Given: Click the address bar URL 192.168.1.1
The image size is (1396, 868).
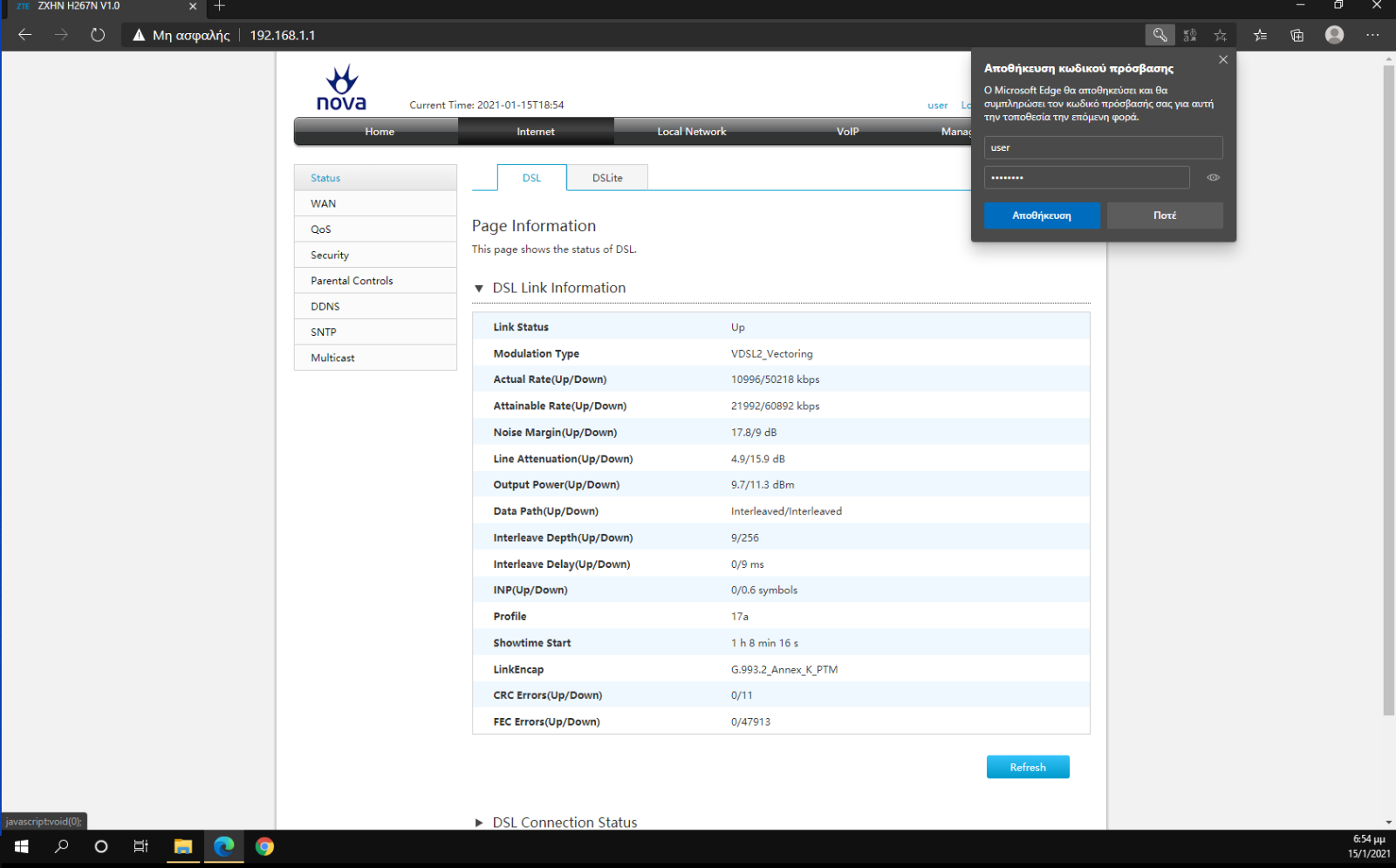Looking at the screenshot, I should click(283, 35).
